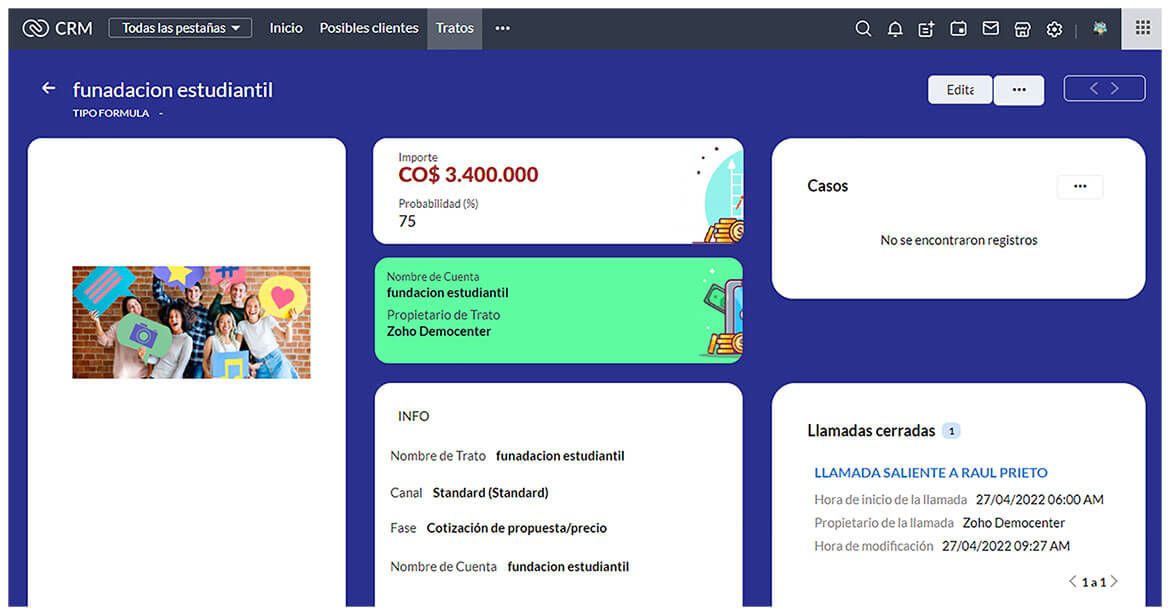
Task: Click the Zoho CRM logo
Action: tap(57, 28)
